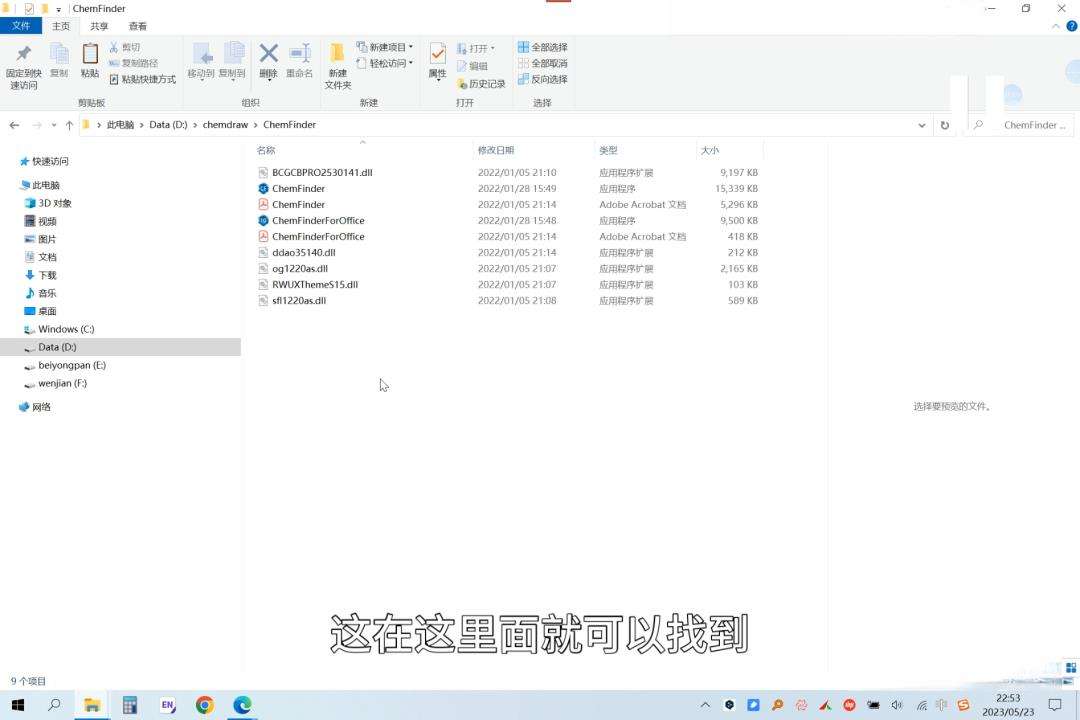
Task: Open the New item dropdown
Action: click(385, 47)
